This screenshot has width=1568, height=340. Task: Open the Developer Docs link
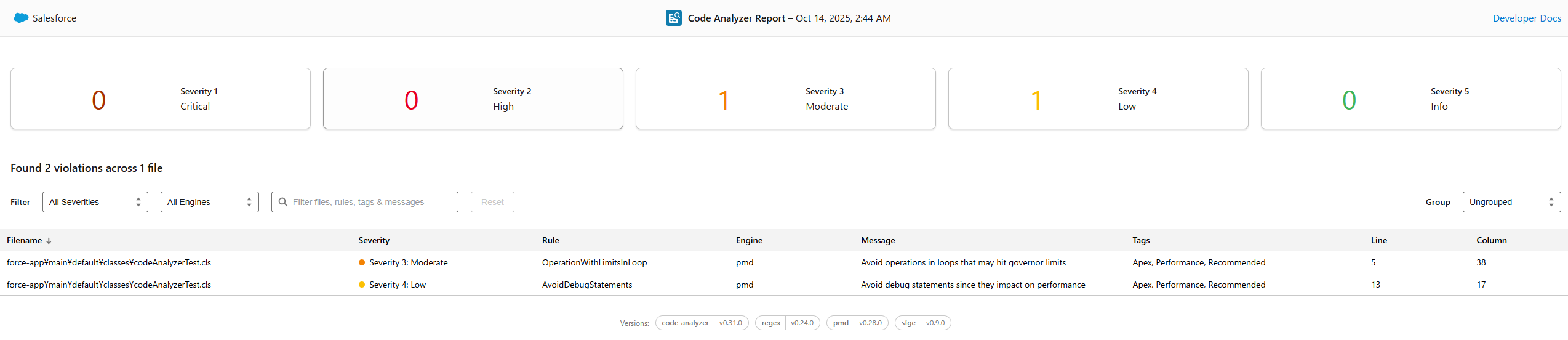pos(1526,18)
